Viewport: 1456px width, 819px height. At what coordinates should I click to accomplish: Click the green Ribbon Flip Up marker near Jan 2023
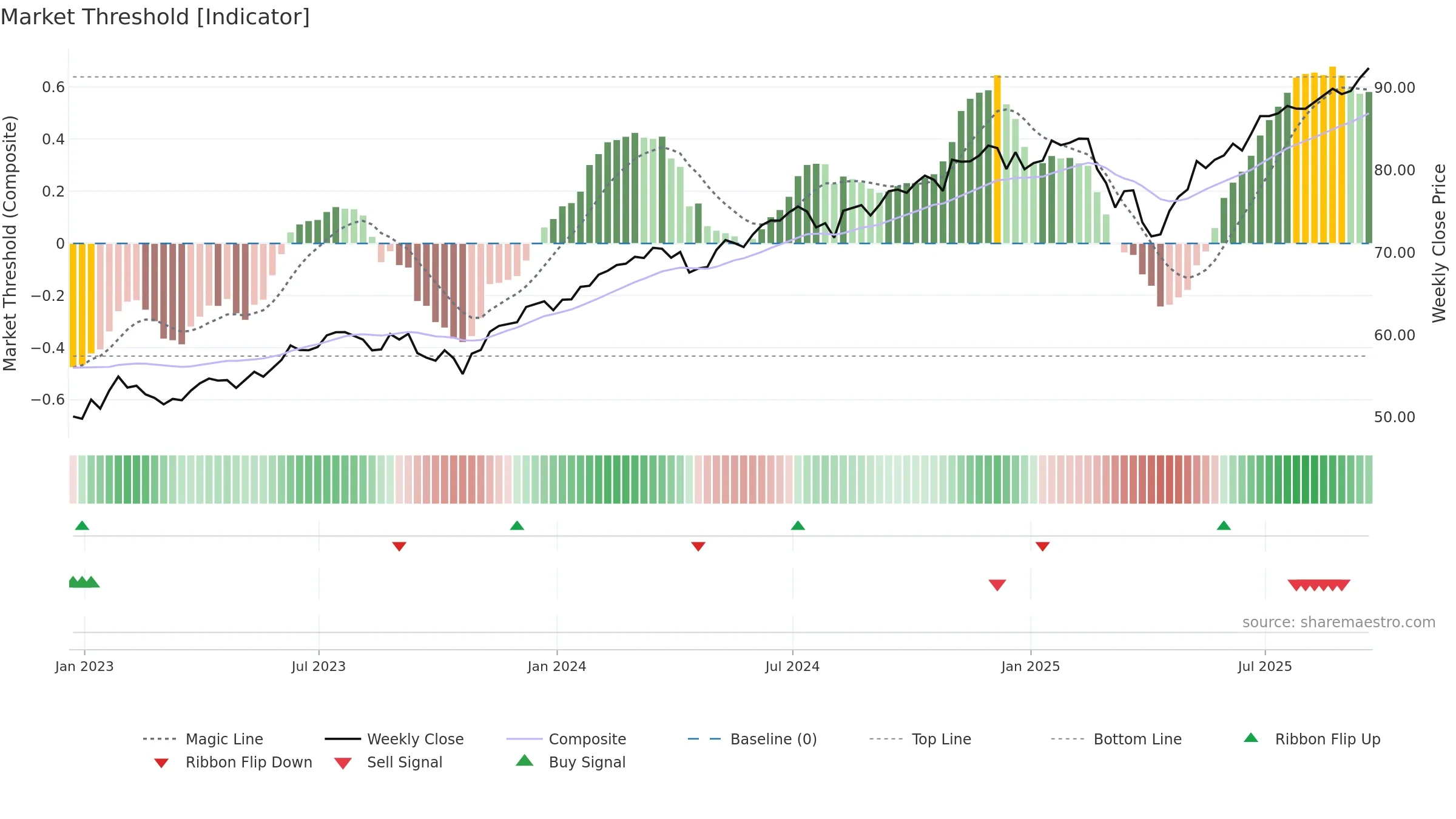(x=82, y=525)
